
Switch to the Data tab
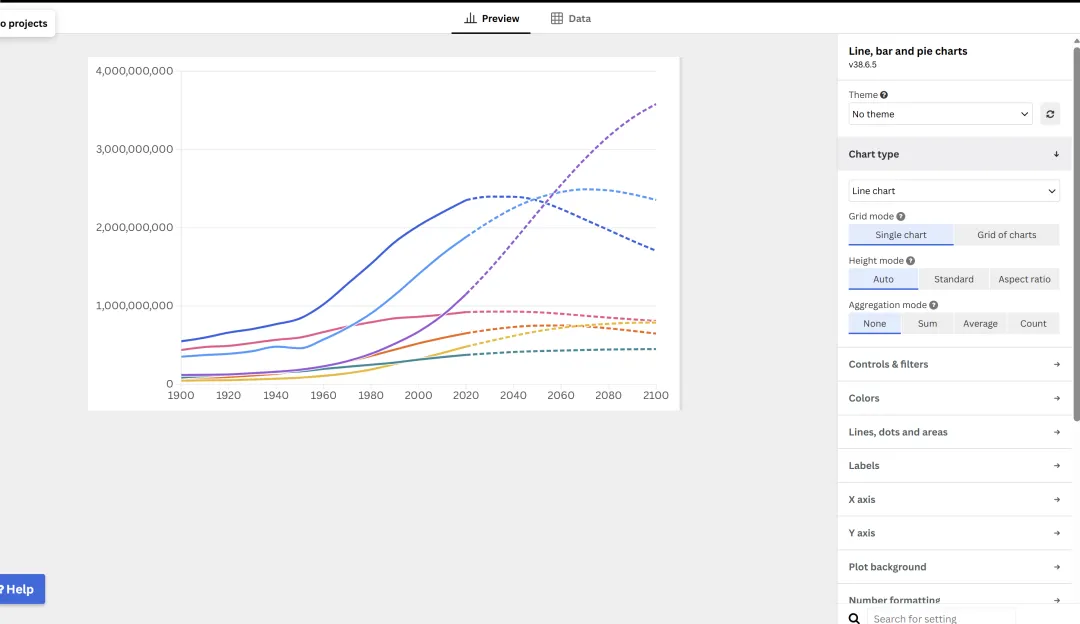571,18
